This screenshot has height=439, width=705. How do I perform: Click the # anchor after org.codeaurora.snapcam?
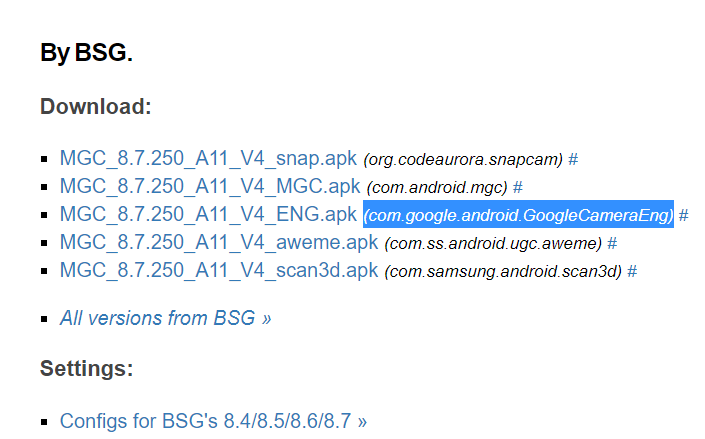tap(573, 159)
